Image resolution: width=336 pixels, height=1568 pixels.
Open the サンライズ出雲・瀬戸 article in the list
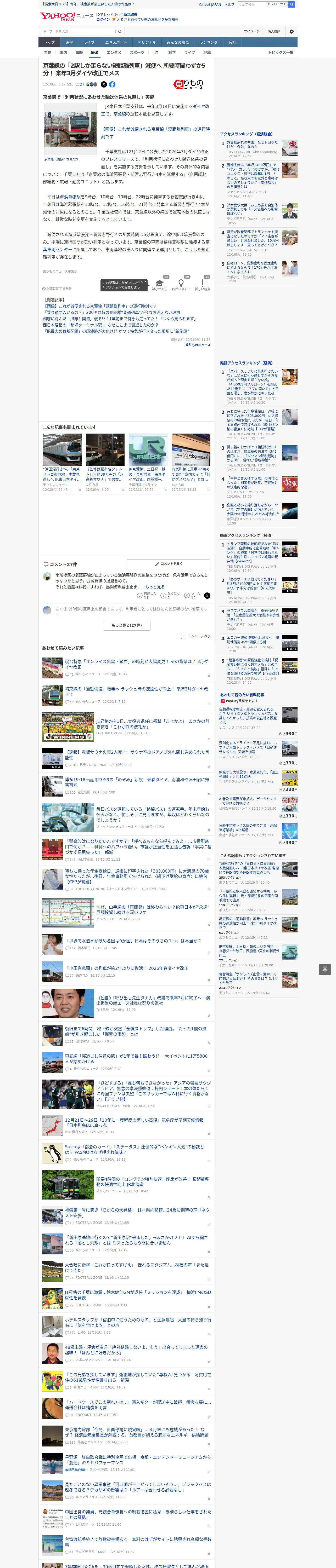tap(137, 664)
